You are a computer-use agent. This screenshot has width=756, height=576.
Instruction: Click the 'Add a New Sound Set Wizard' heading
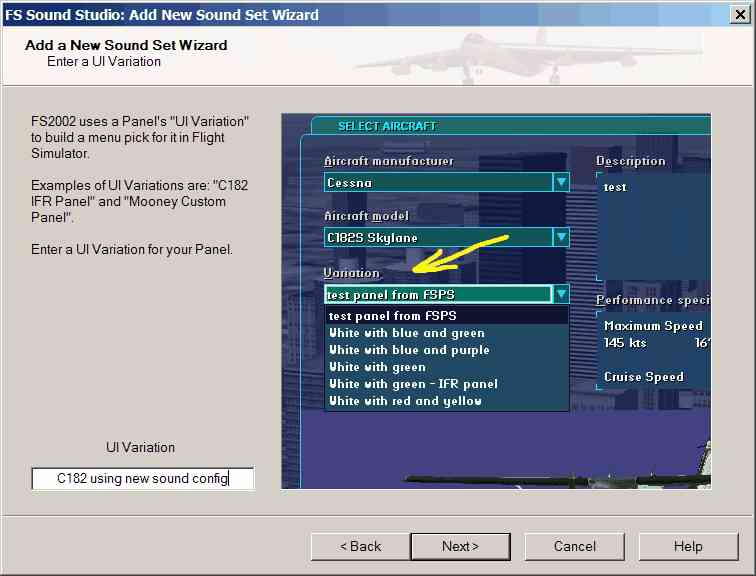click(126, 45)
